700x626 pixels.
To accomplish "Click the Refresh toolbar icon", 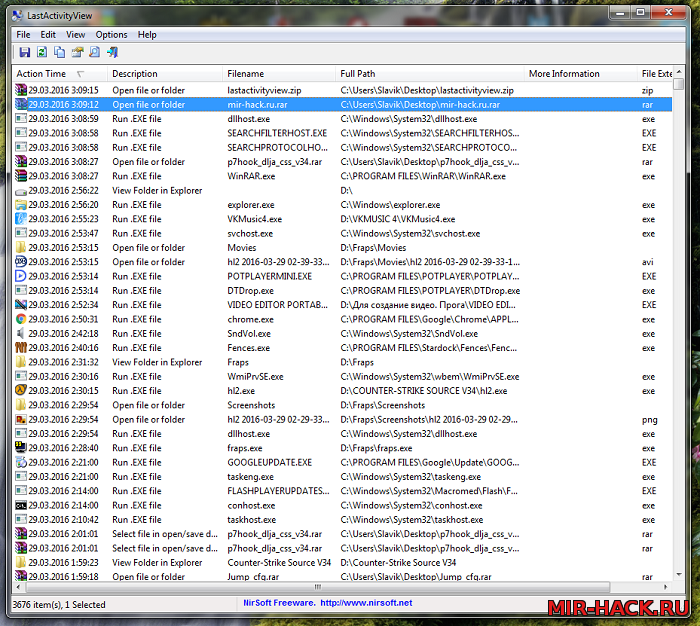I will pyautogui.click(x=42, y=52).
